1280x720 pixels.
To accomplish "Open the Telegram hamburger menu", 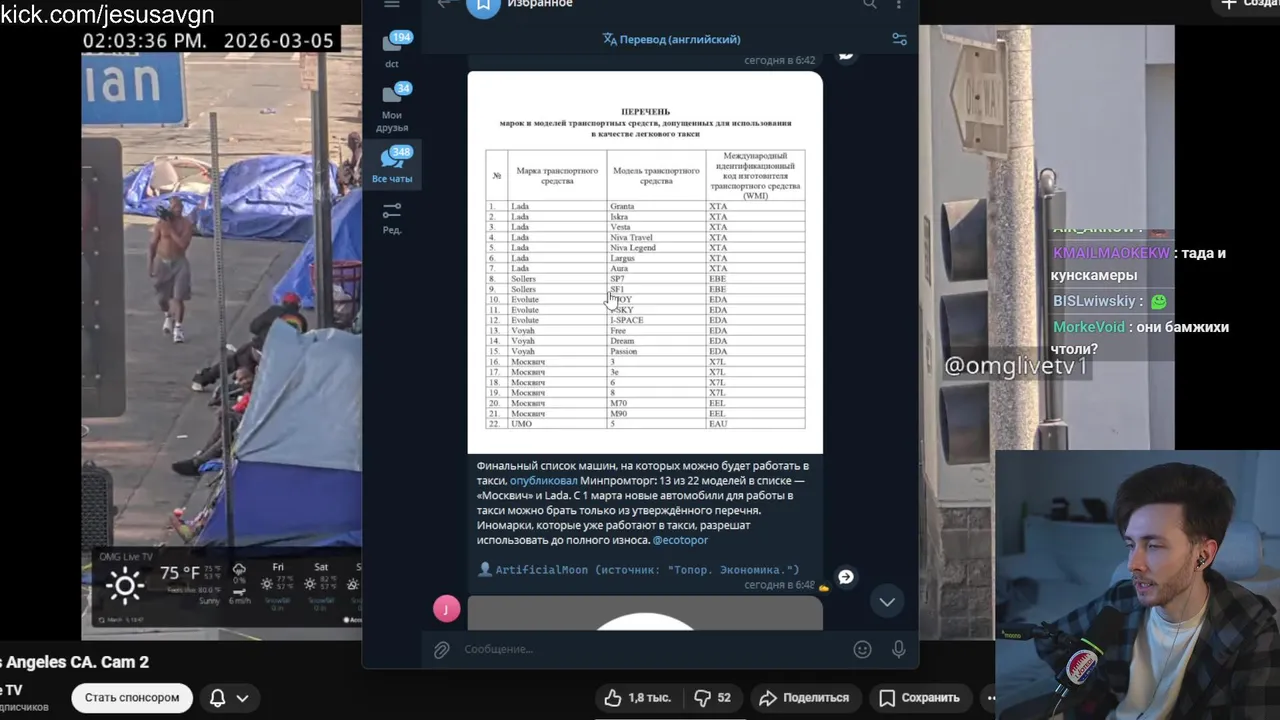I will click(392, 4).
